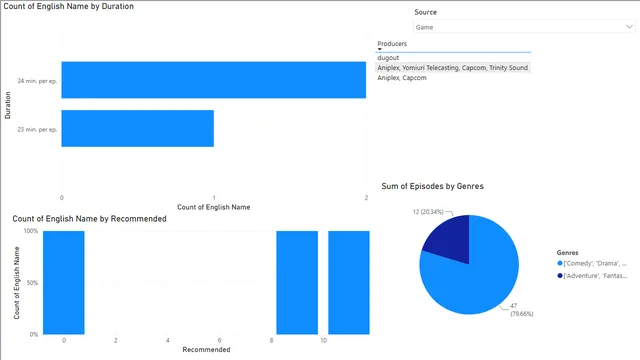This screenshot has height=360, width=640.
Task: Click the Comedy, Drama legend color marker
Action: (x=560, y=263)
